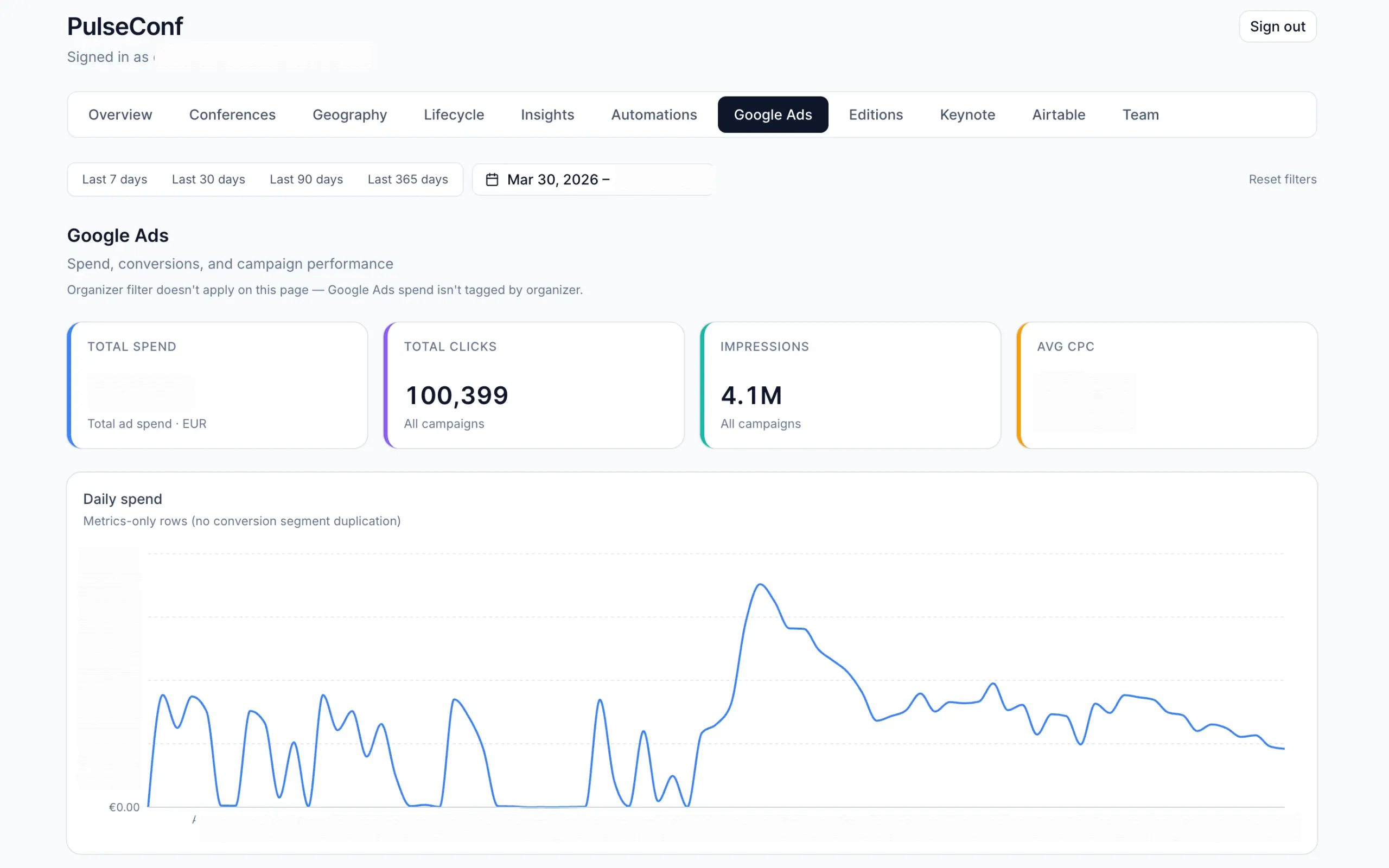
Task: Click 'All campaigns' under Impressions
Action: tap(761, 424)
